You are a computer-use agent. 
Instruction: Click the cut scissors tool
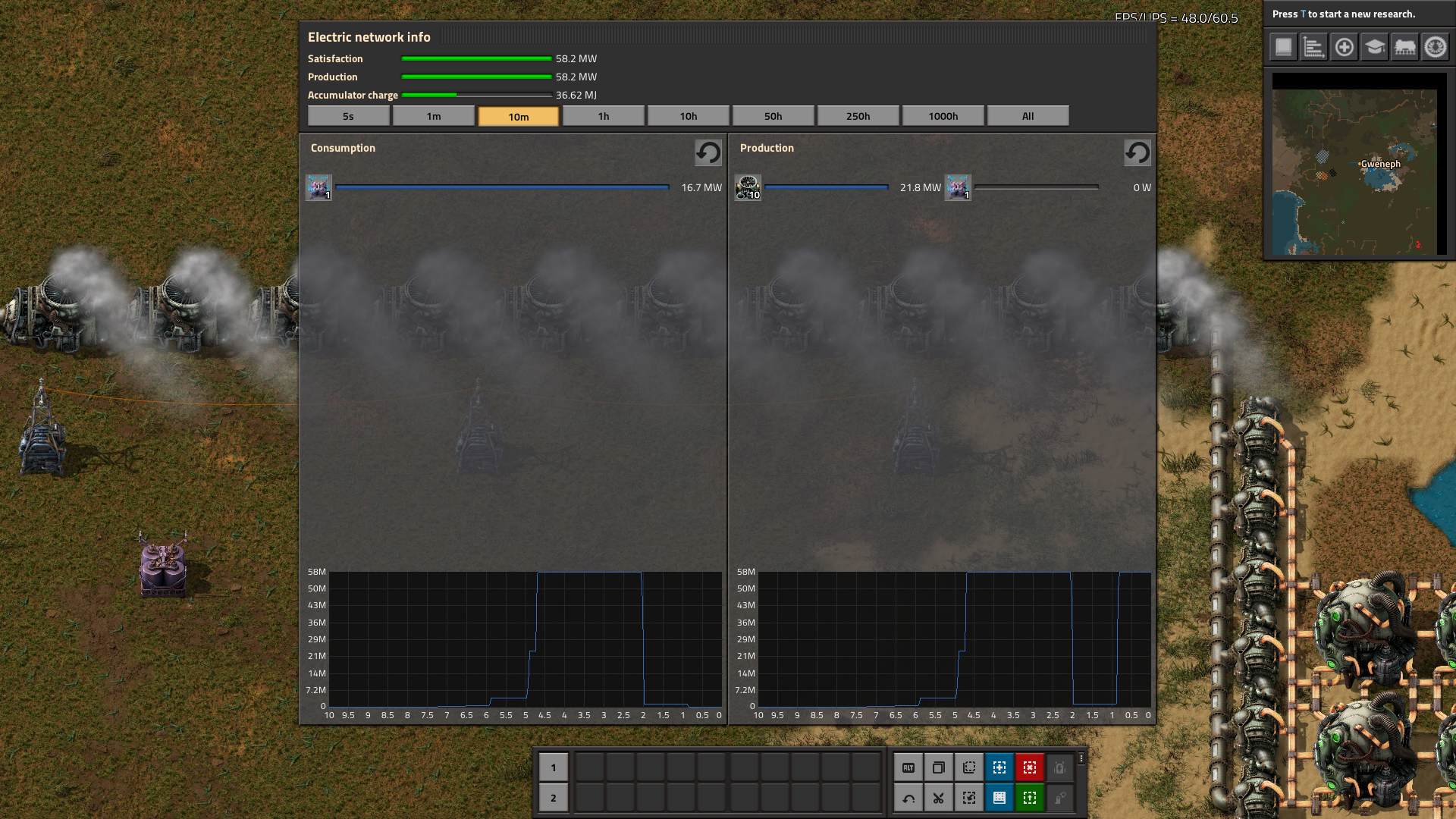(x=938, y=798)
